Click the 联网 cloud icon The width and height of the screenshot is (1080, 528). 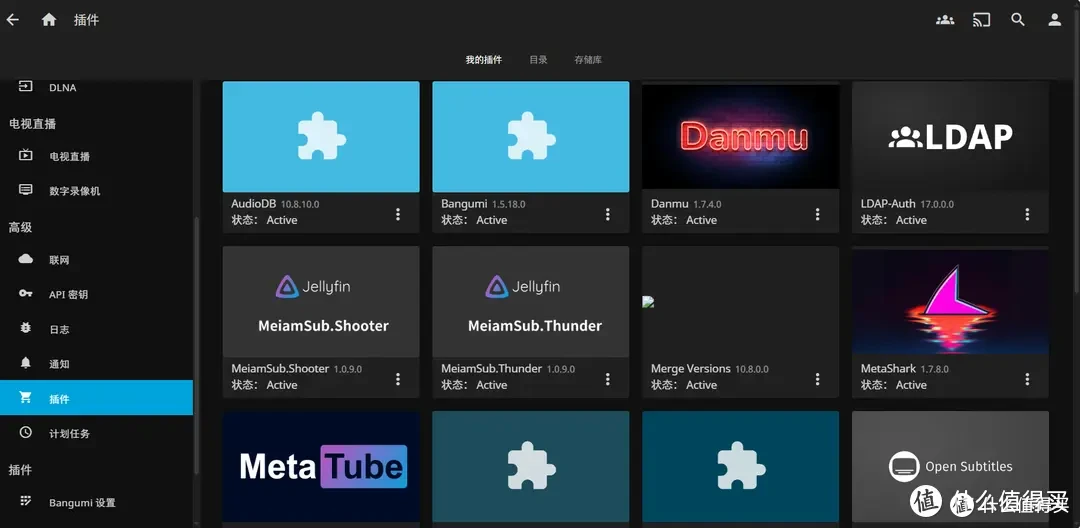pyautogui.click(x=25, y=259)
